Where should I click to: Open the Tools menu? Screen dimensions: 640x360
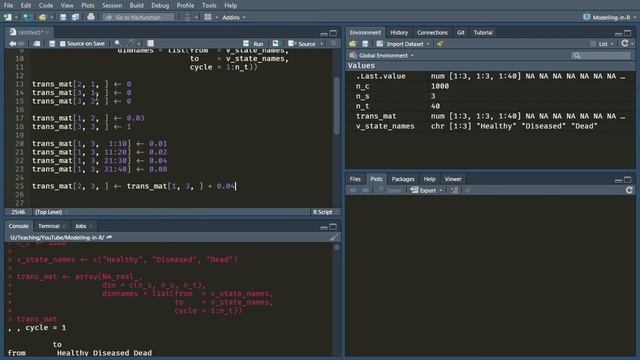pyautogui.click(x=209, y=5)
